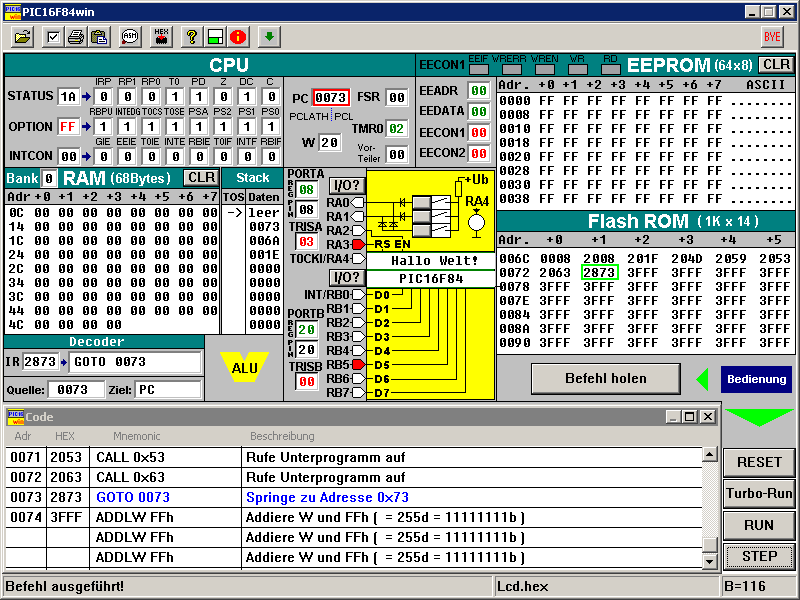Viewport: 800px width, 600px height.
Task: Click the BYE exit icon
Action: tap(772, 37)
